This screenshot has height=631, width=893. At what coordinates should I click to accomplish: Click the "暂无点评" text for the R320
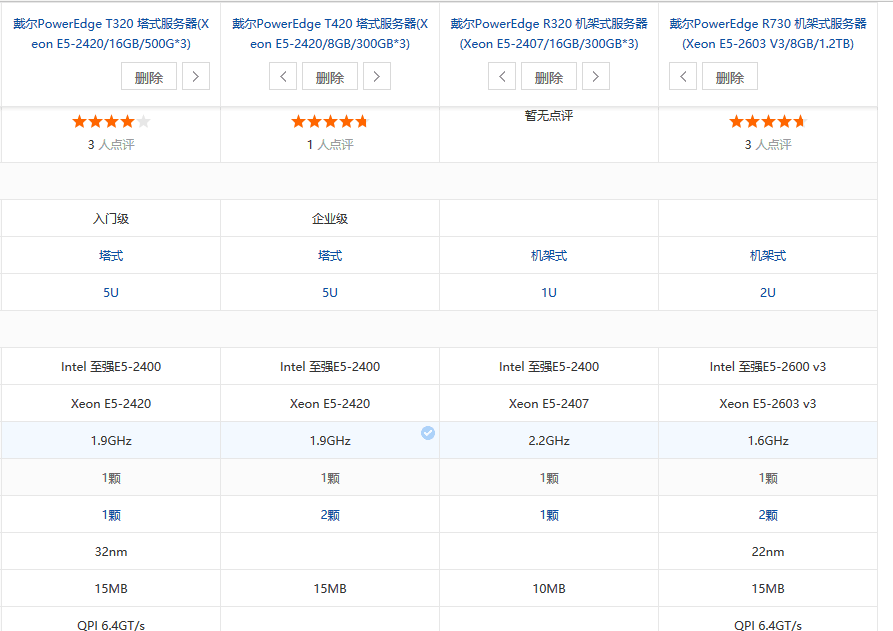549,116
